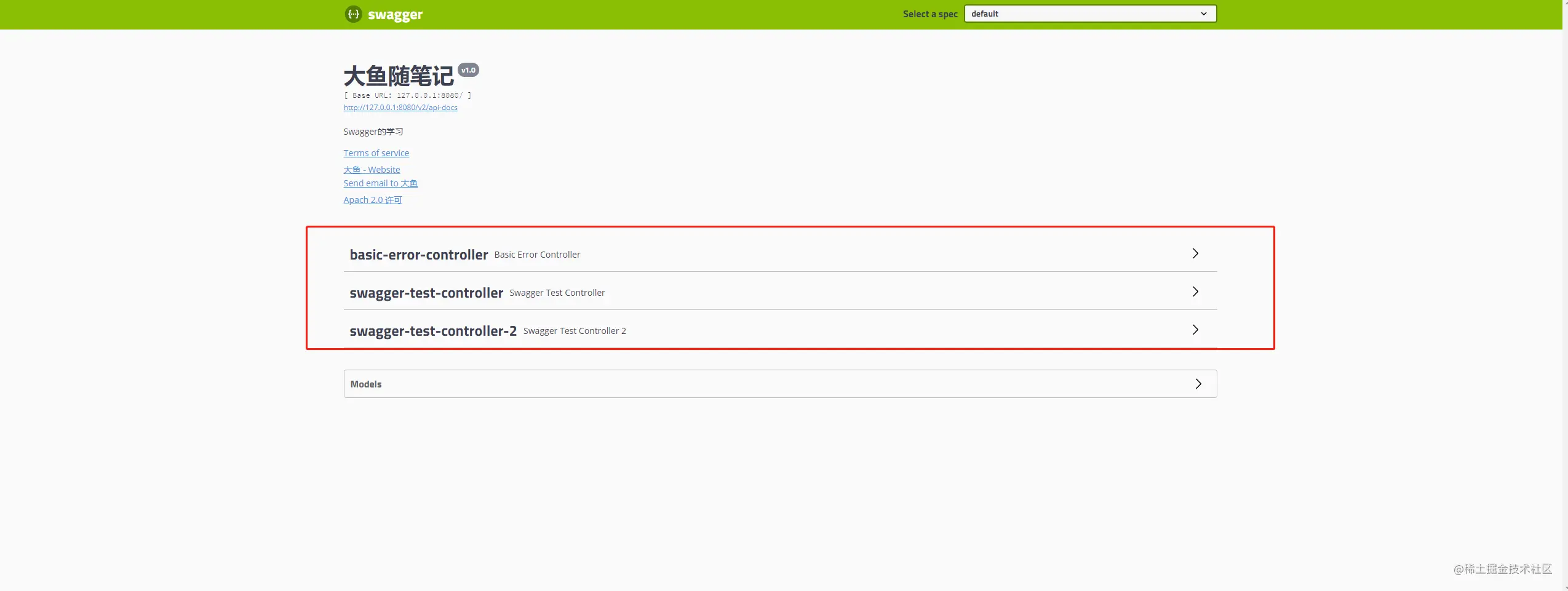Expand the basic-error-controller section chevron
Viewport: 1568px width, 591px height.
1195,253
